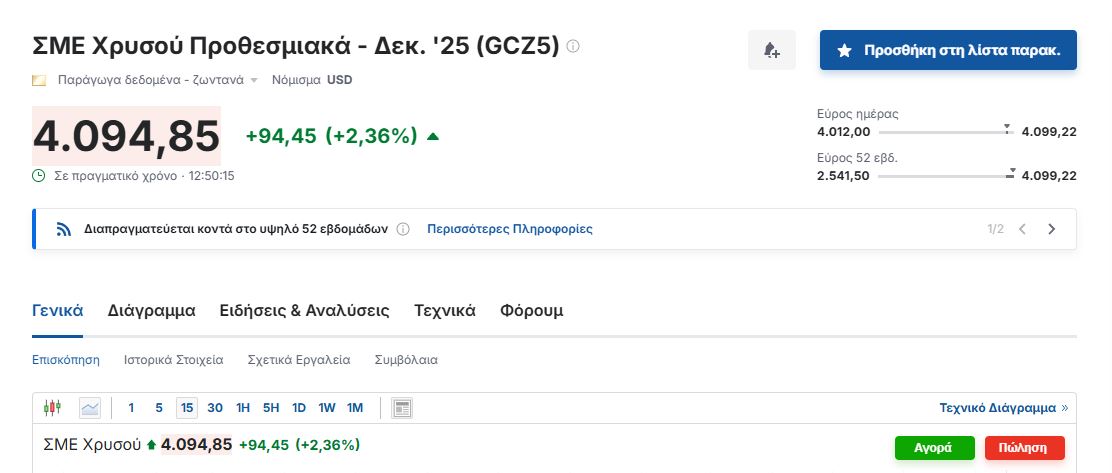Screen dimensions: 1112x473
Task: Switch the chart to candlestick view
Action: [x=53, y=407]
